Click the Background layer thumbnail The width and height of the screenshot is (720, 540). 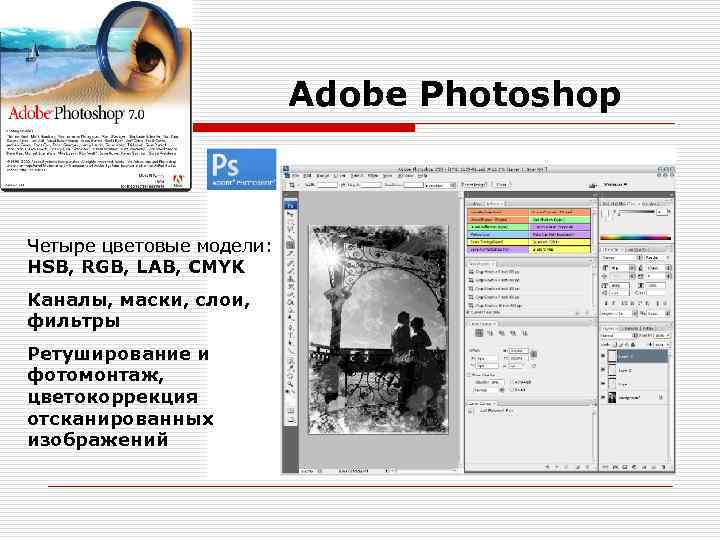[x=612, y=397]
